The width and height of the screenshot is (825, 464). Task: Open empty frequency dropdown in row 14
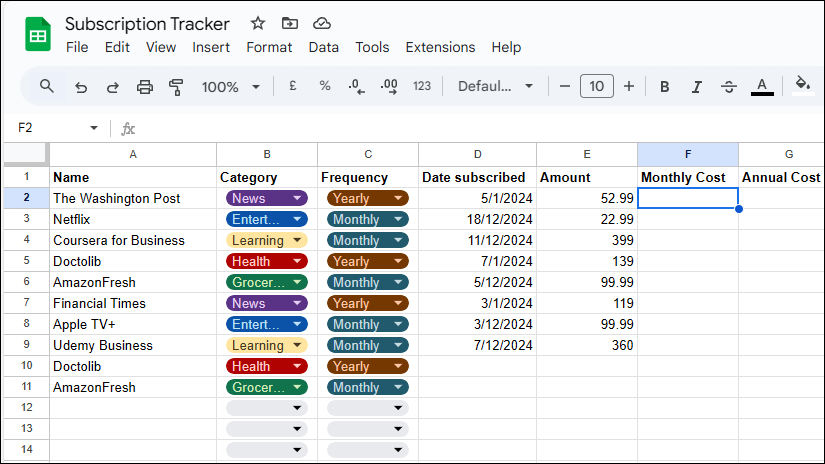368,450
